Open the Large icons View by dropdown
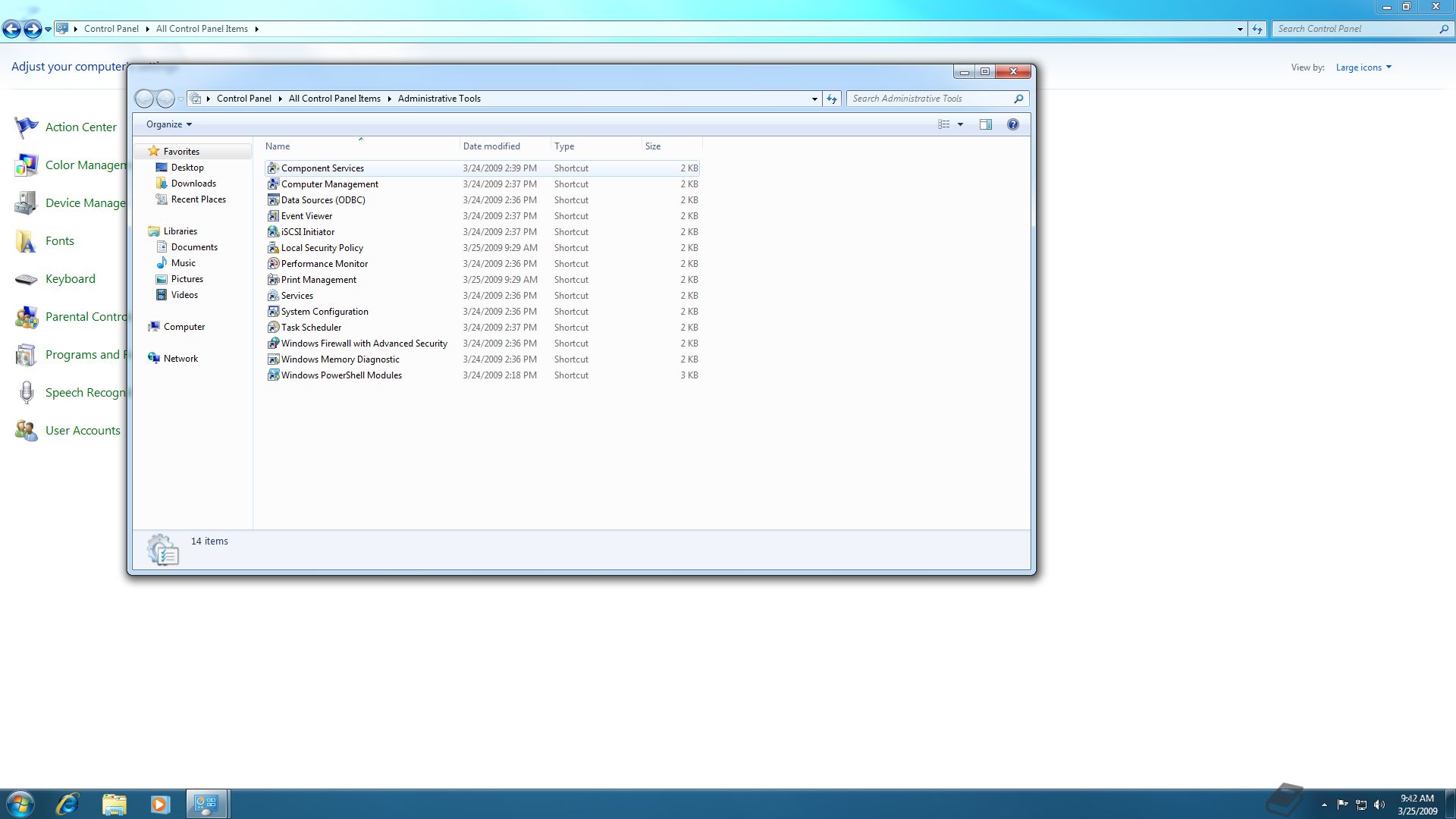This screenshot has width=1456, height=819. tap(1363, 67)
